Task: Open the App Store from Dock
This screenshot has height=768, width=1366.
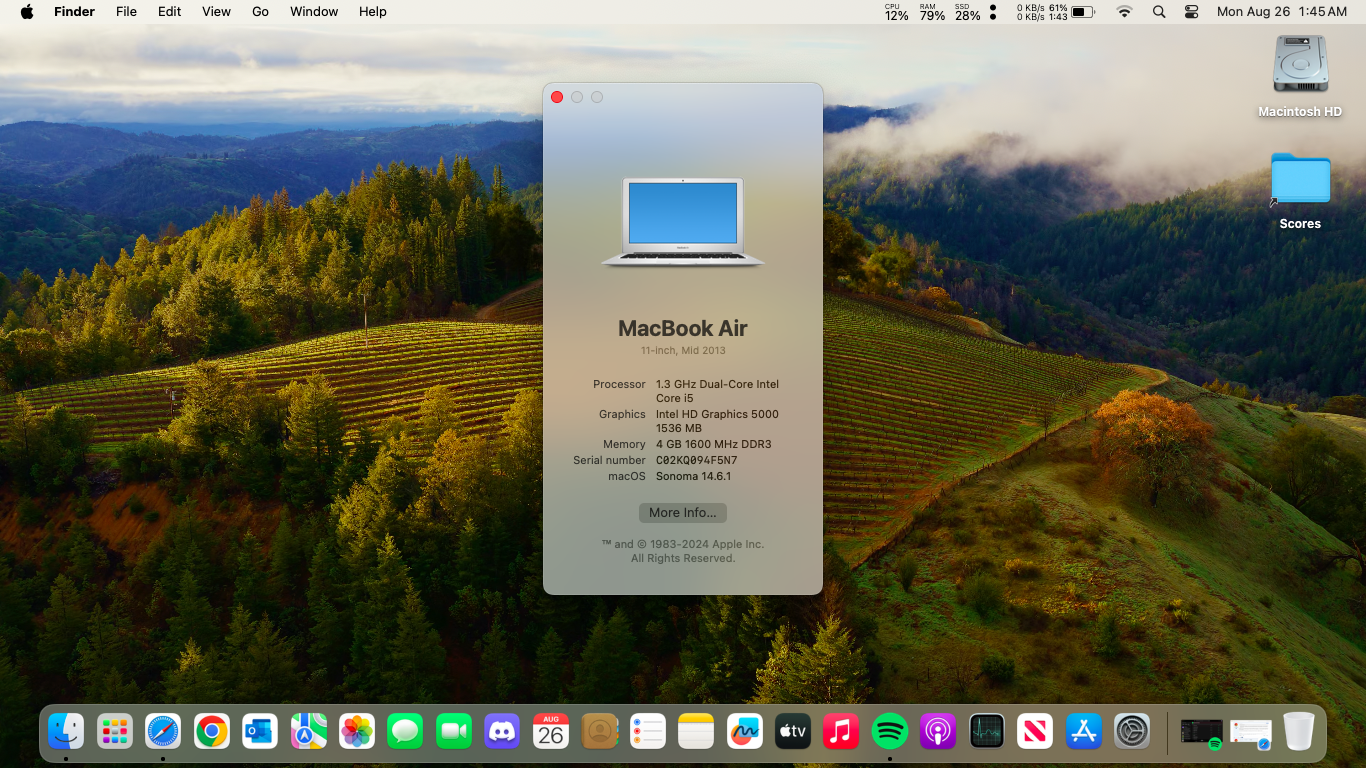Action: pos(1083,732)
